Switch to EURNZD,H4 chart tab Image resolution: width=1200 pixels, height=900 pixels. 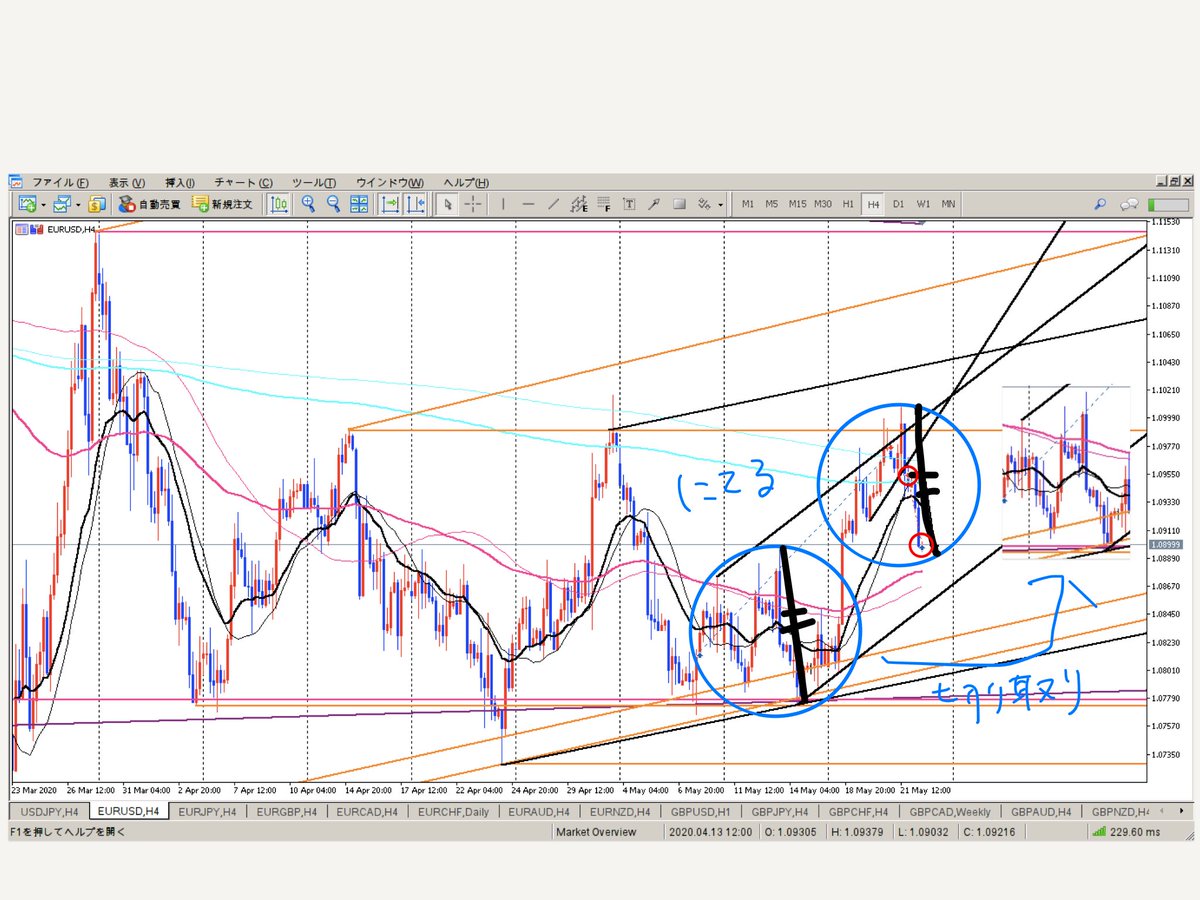pos(620,811)
